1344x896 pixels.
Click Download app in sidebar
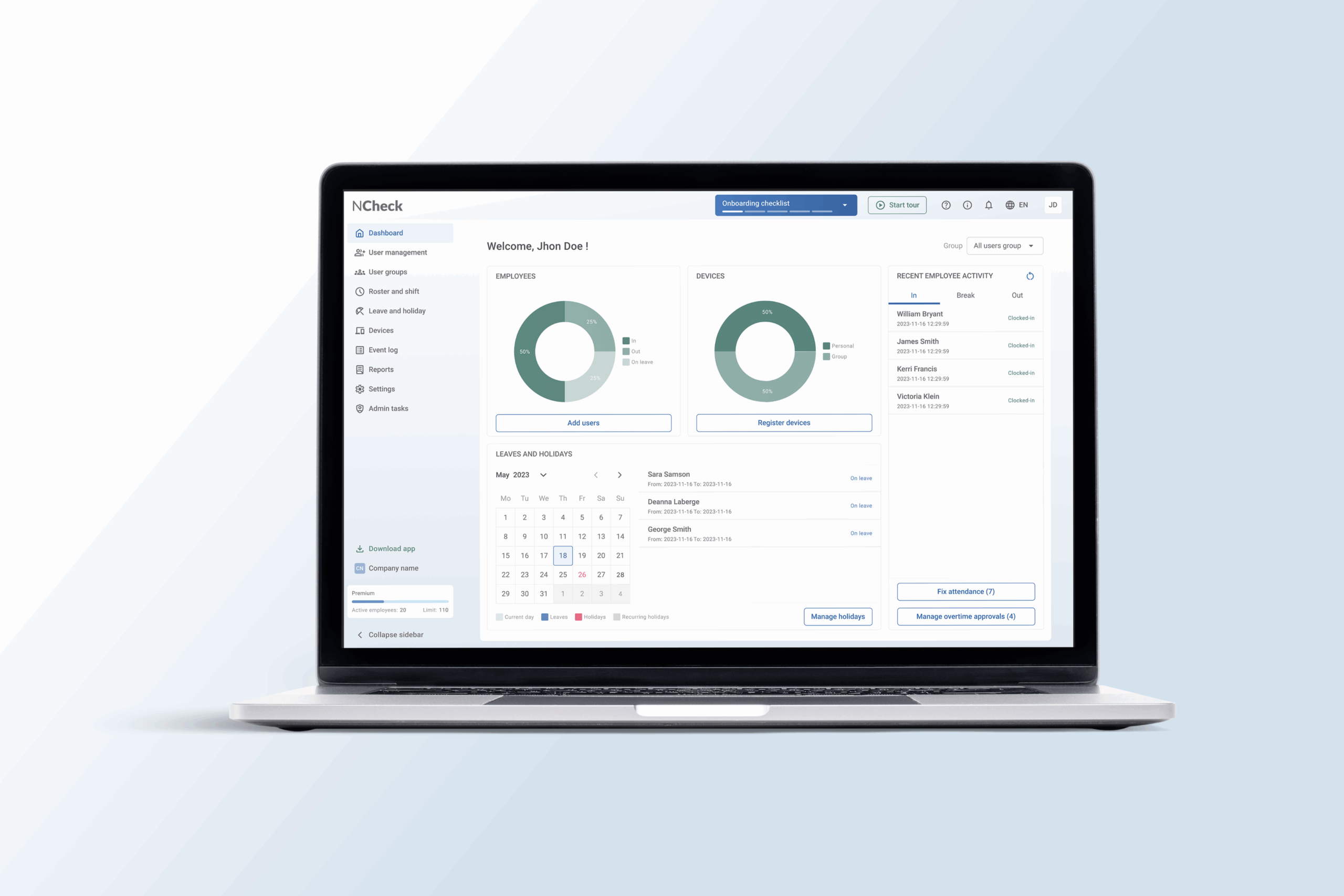(392, 549)
